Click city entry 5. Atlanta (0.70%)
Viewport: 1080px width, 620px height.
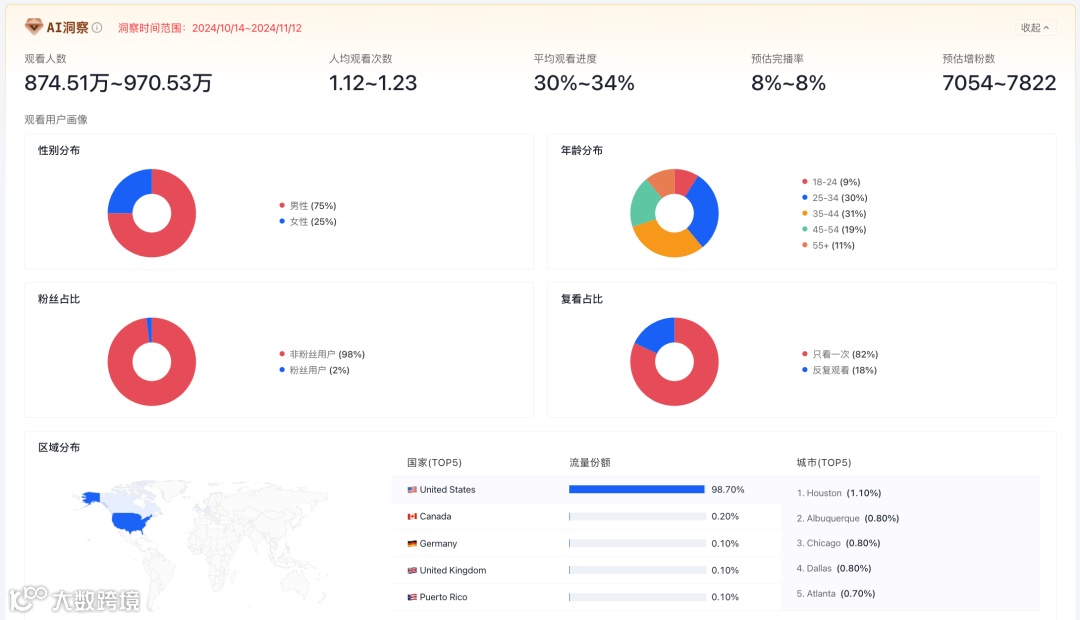pos(835,594)
